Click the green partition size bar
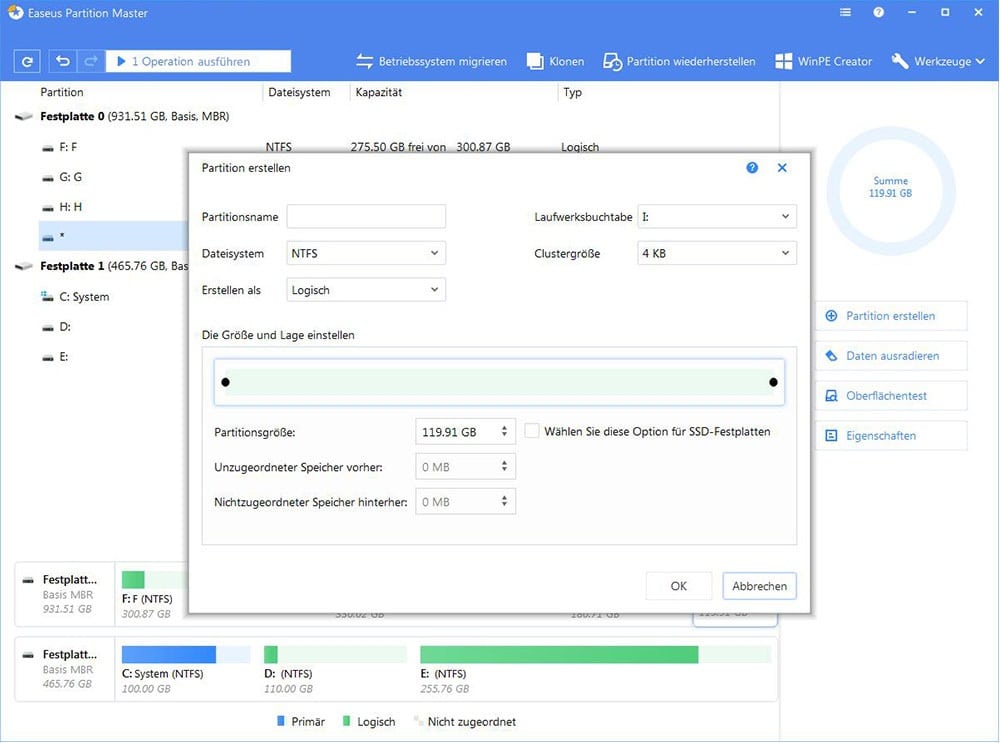The image size is (1000, 743). pyautogui.click(x=499, y=382)
